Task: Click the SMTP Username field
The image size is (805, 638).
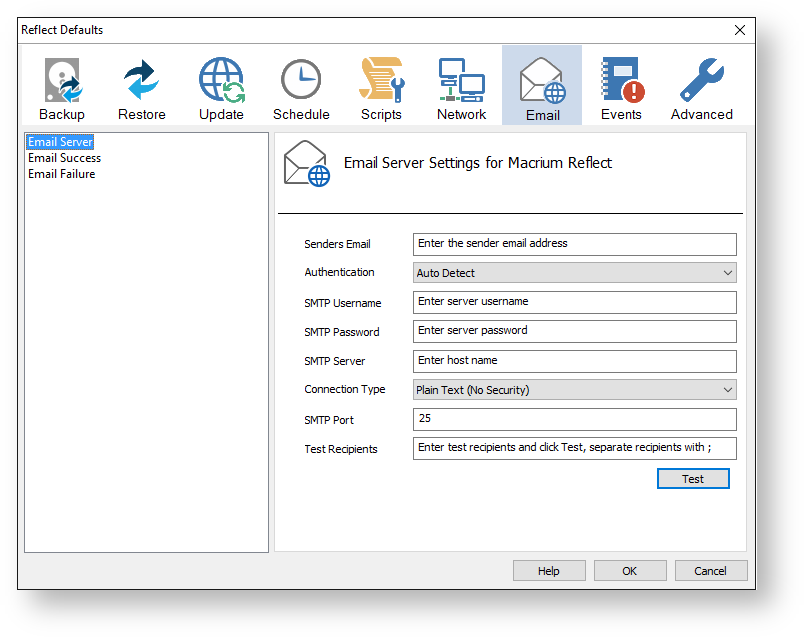Action: tap(574, 302)
